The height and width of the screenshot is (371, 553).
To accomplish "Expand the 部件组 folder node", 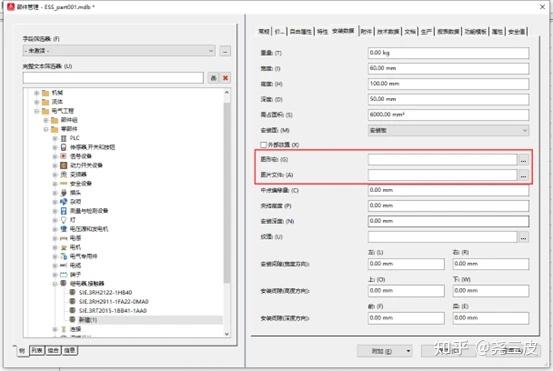I will 46,120.
